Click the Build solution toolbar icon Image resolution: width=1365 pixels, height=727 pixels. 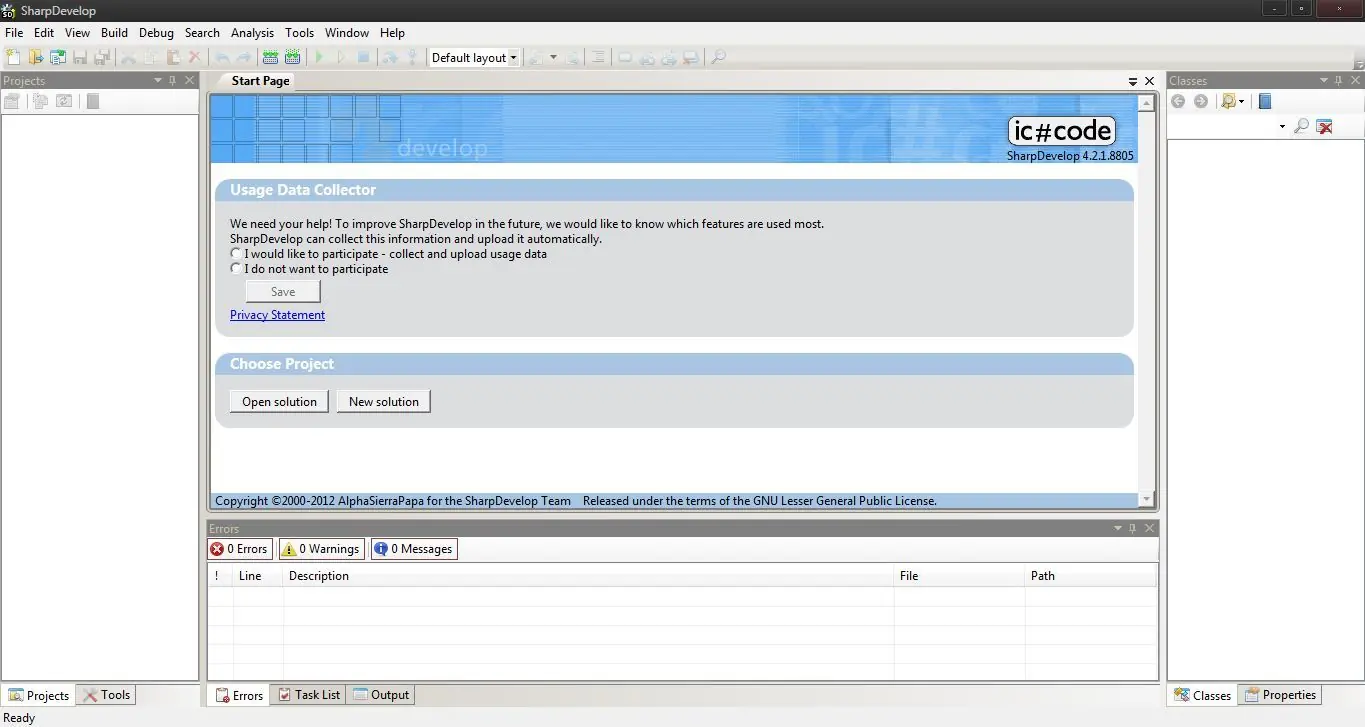pos(270,58)
